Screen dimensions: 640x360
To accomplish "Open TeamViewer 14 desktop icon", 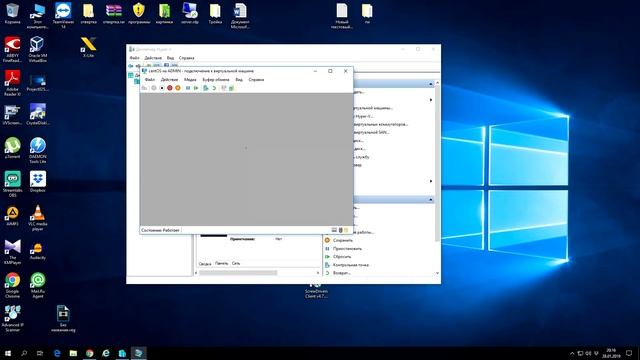I will (63, 16).
